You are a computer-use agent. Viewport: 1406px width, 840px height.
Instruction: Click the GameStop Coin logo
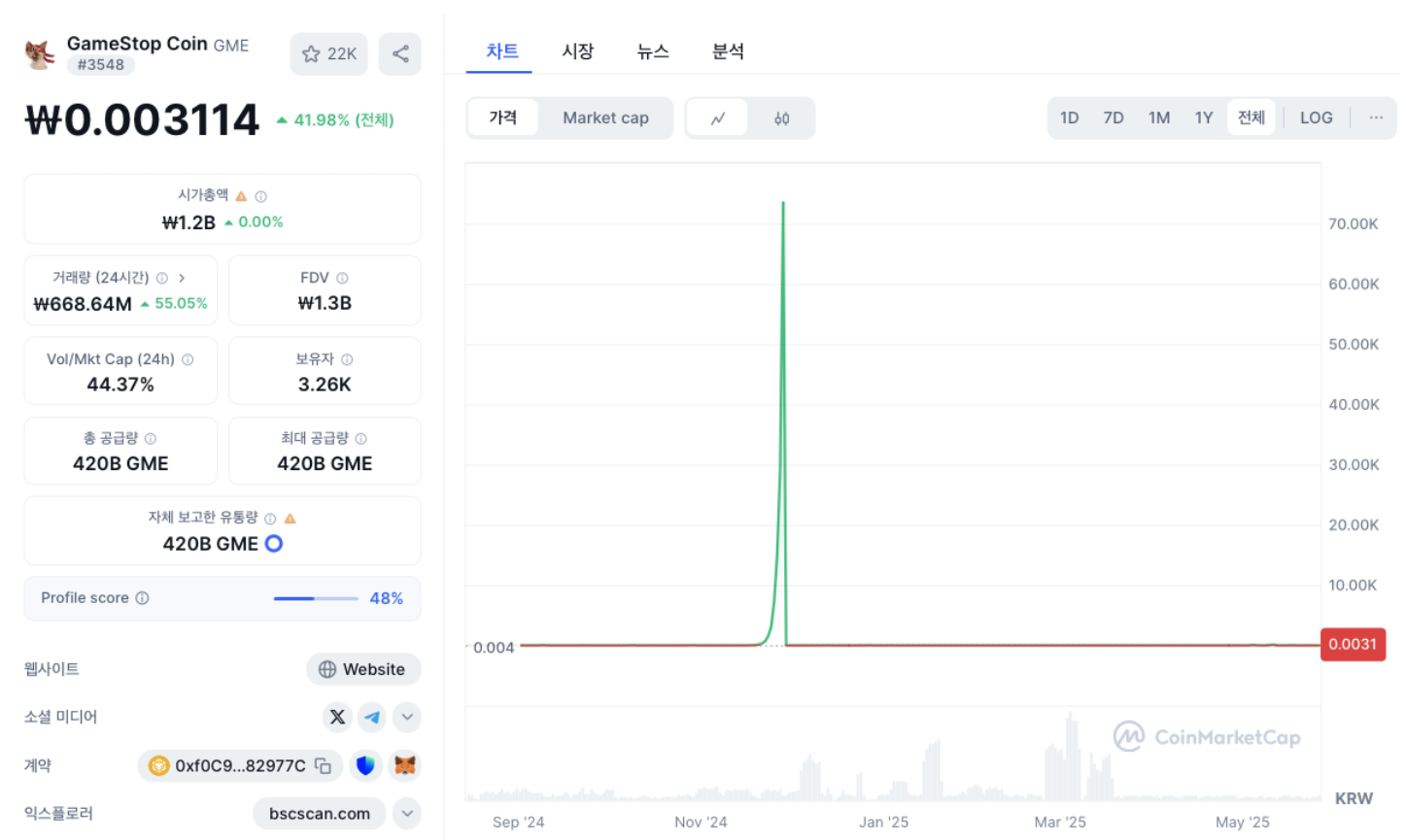[40, 54]
